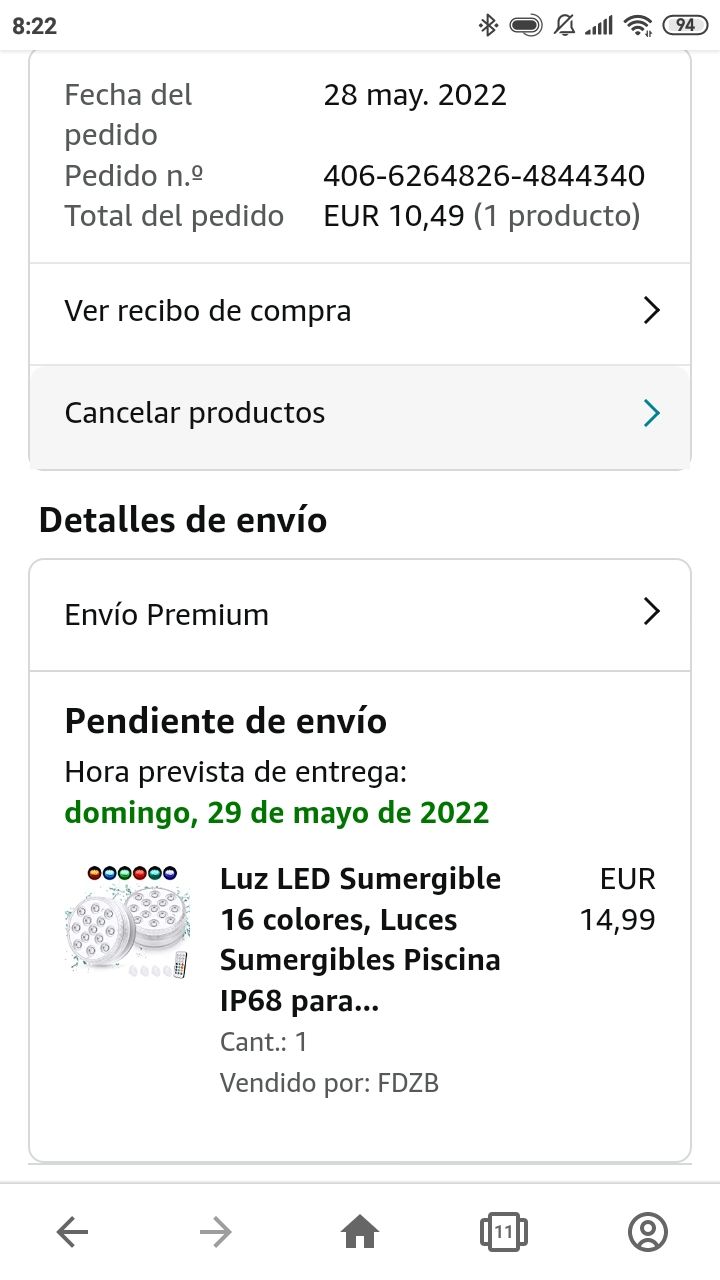Tap the Wi-Fi signal icon
Viewport: 720px width, 1280px height.
[x=637, y=25]
